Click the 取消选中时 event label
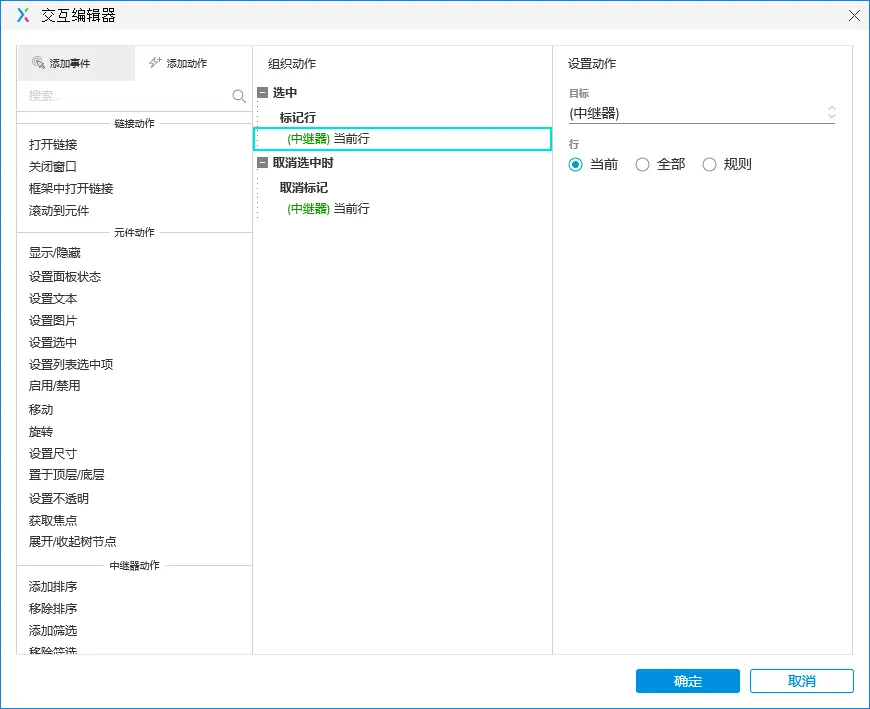Screen dimensions: 870x709 [x=303, y=163]
